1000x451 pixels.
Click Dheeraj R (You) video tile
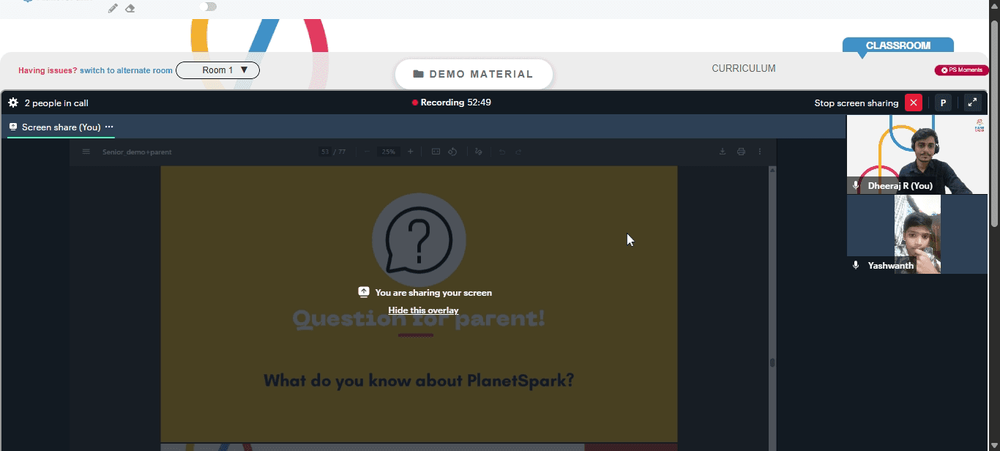(x=916, y=154)
